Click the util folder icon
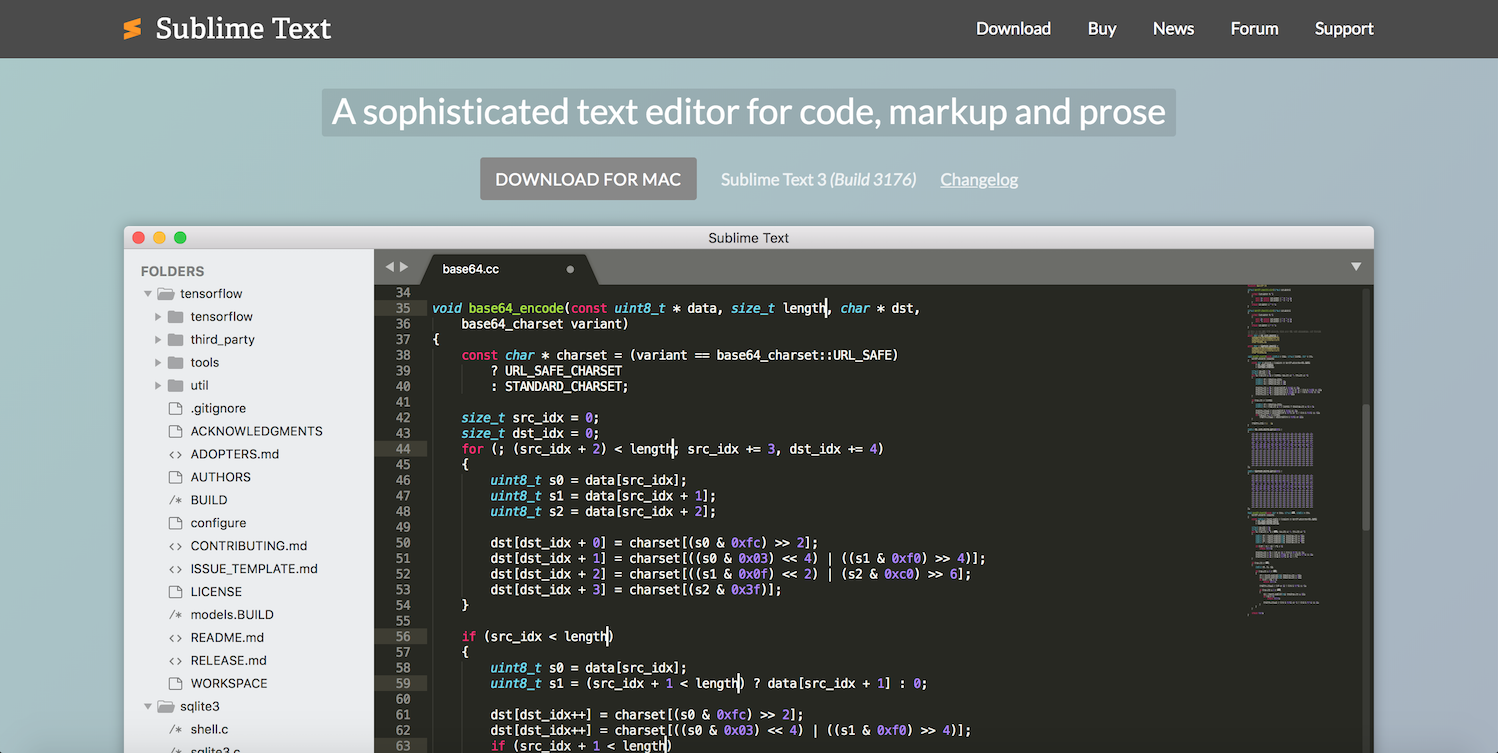This screenshot has height=753, width=1498. click(175, 386)
